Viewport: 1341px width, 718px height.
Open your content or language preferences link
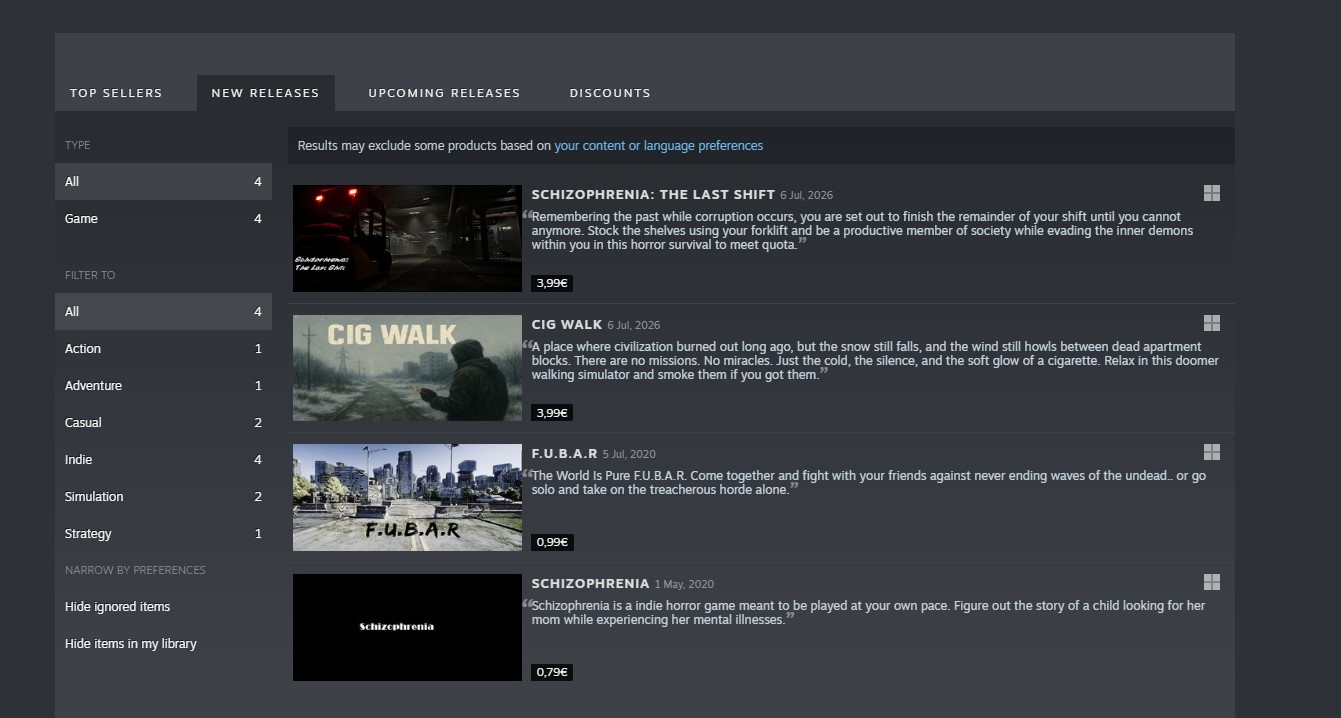click(x=658, y=146)
